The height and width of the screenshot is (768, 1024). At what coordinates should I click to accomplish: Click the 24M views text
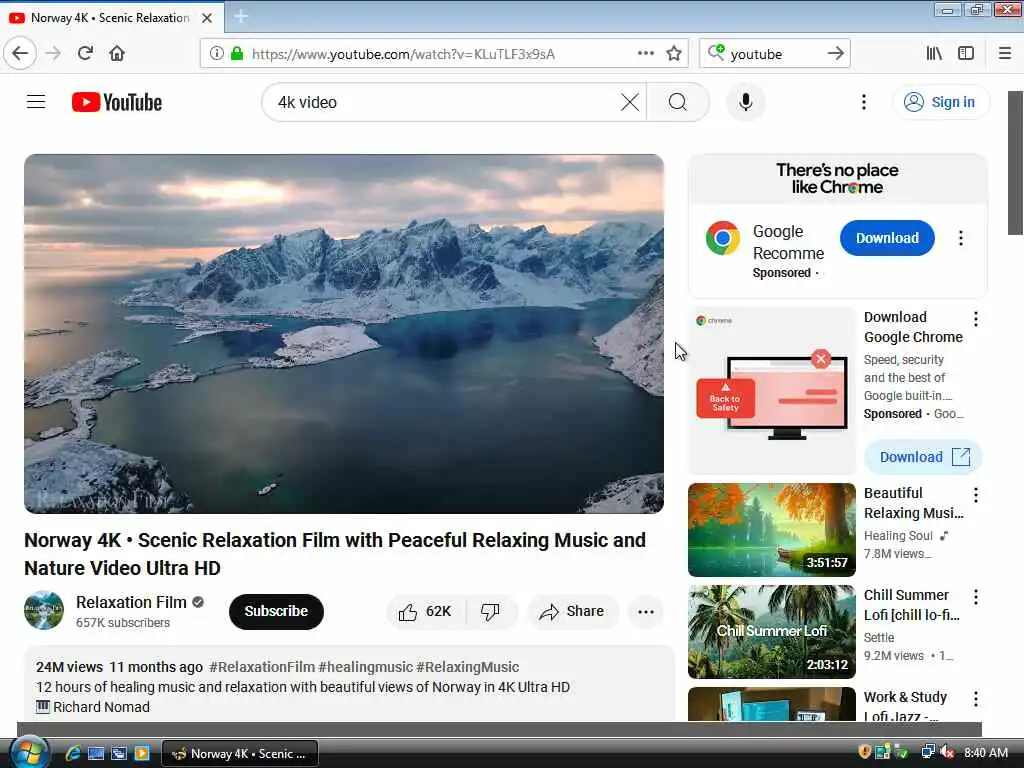click(69, 667)
